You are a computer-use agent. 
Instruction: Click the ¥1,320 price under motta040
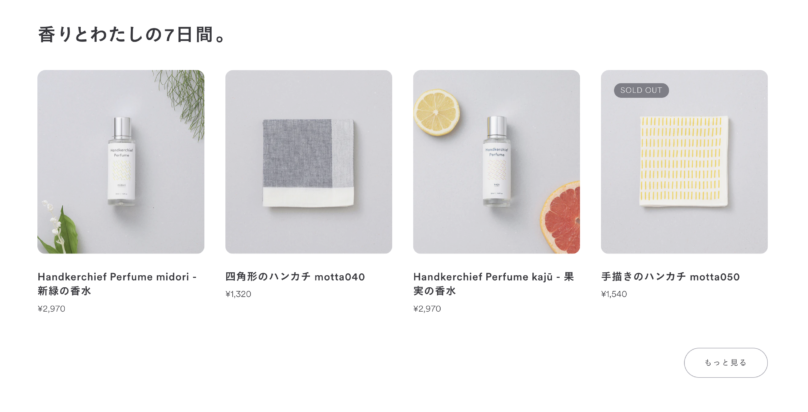coord(239,294)
